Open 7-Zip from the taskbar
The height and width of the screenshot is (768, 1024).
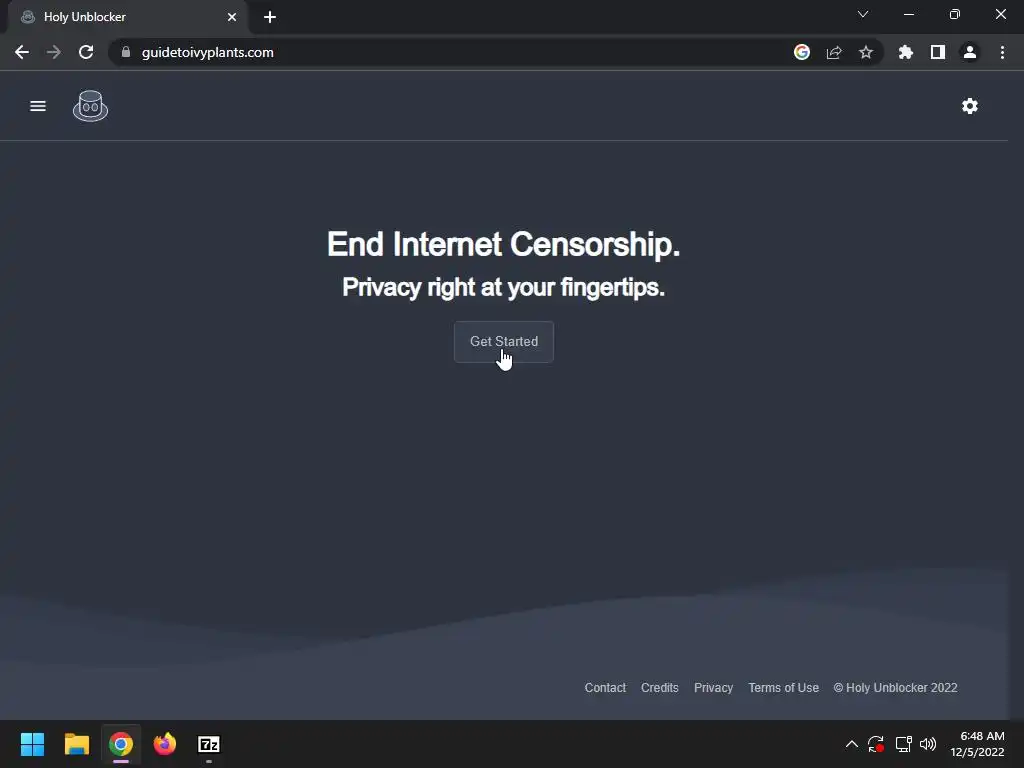pos(208,744)
